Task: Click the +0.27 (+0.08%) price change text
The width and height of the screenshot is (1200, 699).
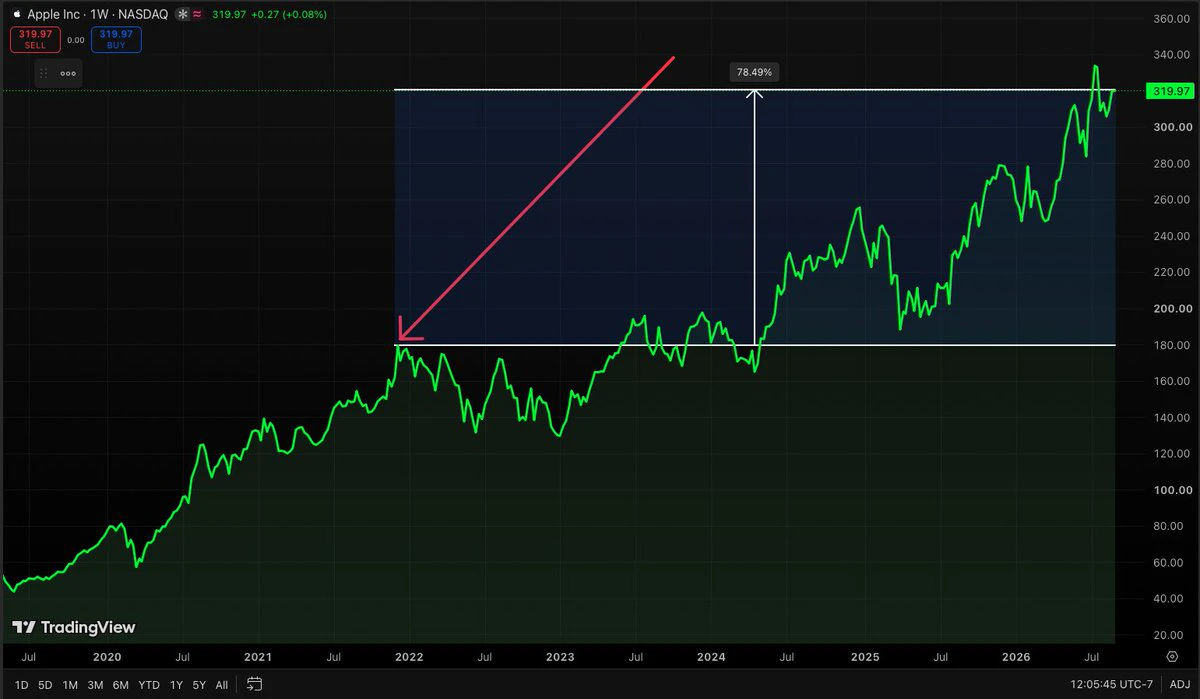Action: (x=289, y=15)
